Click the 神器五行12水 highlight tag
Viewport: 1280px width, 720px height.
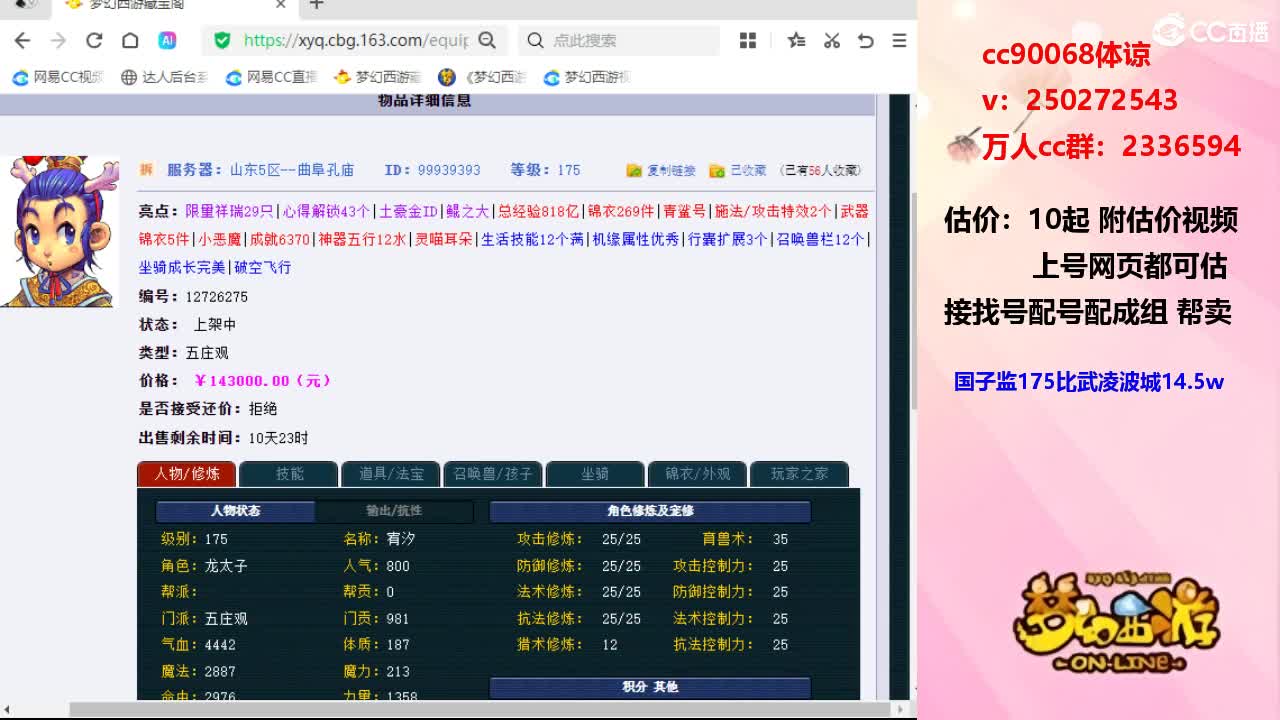tap(362, 239)
